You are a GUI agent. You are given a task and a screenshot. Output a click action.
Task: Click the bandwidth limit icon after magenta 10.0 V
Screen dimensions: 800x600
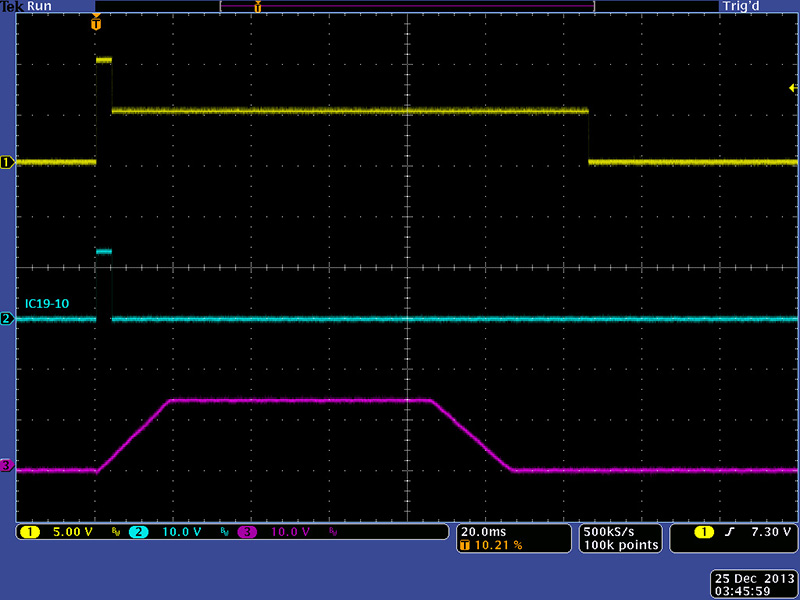coord(333,532)
